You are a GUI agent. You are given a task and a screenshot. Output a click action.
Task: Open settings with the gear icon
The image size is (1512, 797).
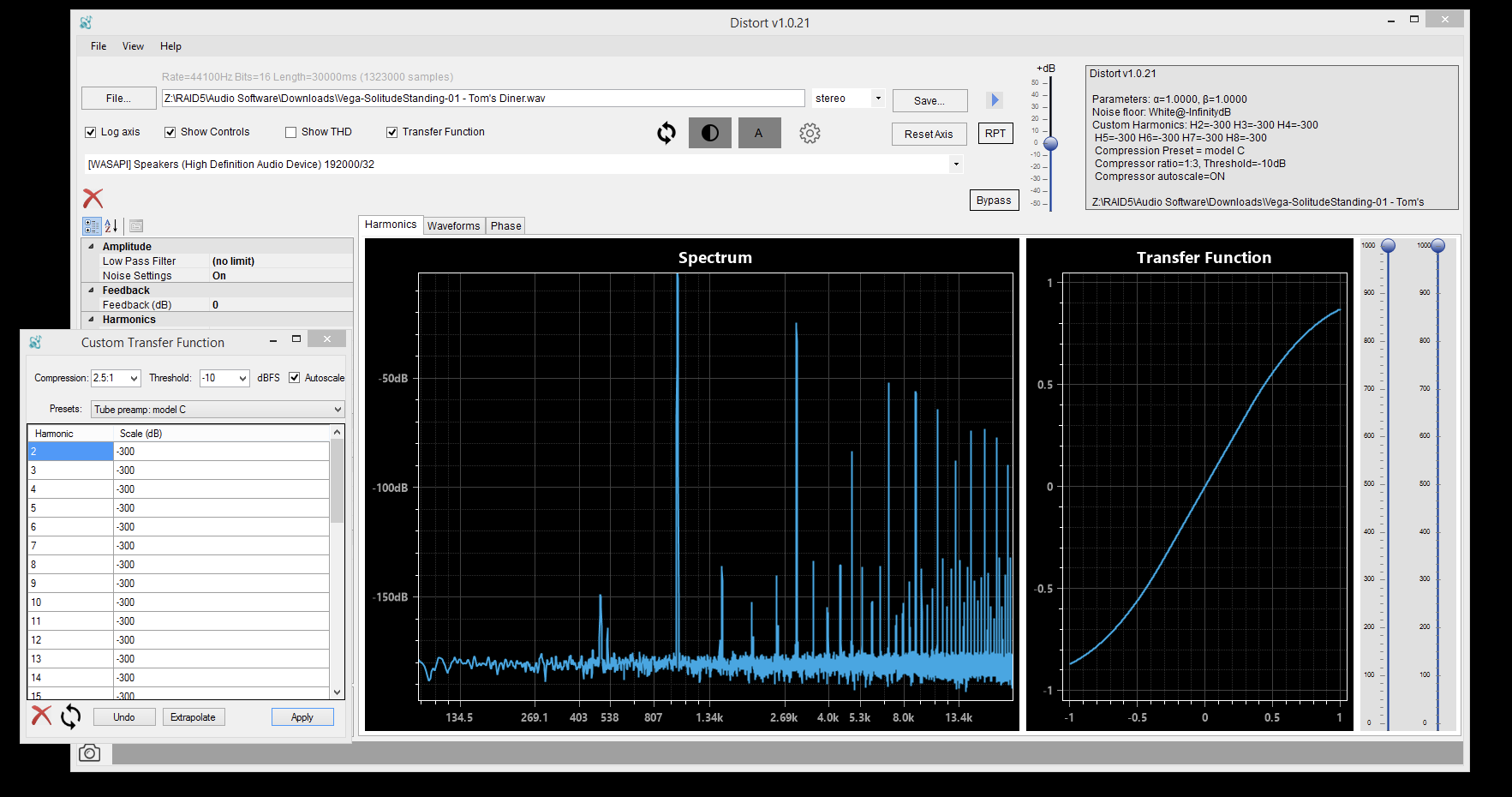[810, 133]
